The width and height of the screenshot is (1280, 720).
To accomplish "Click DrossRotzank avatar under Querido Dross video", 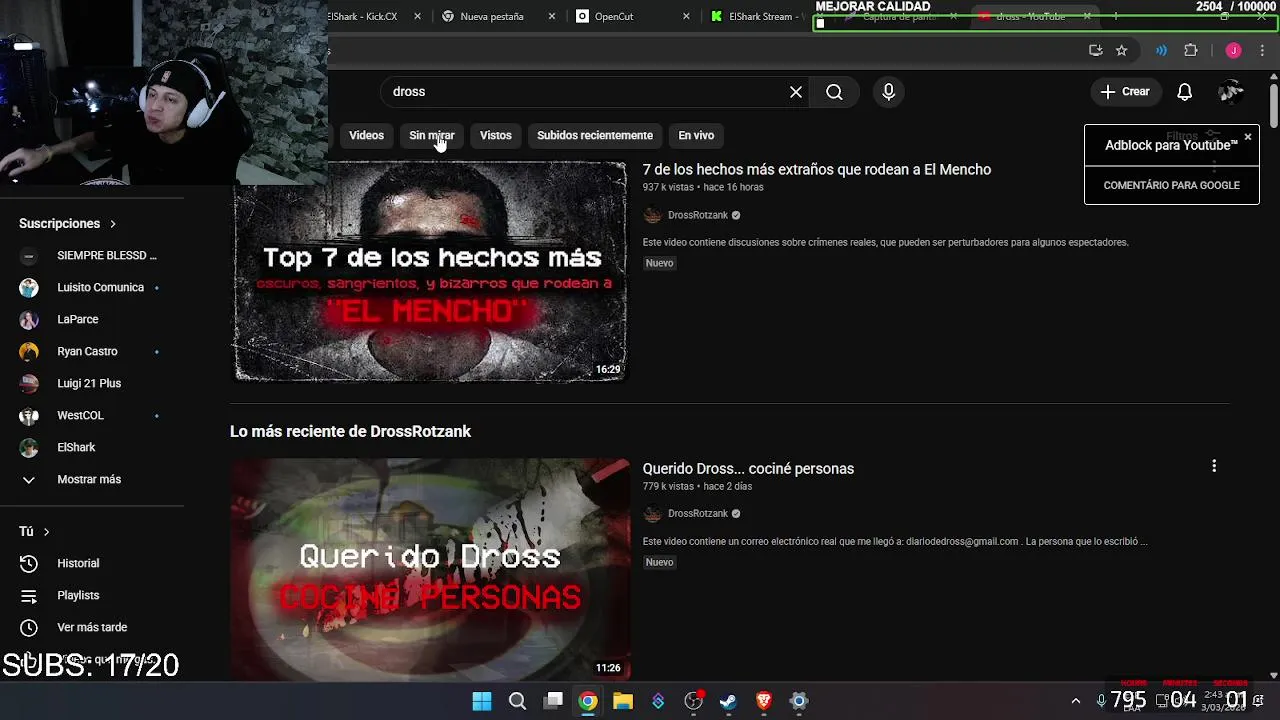I will (653, 514).
